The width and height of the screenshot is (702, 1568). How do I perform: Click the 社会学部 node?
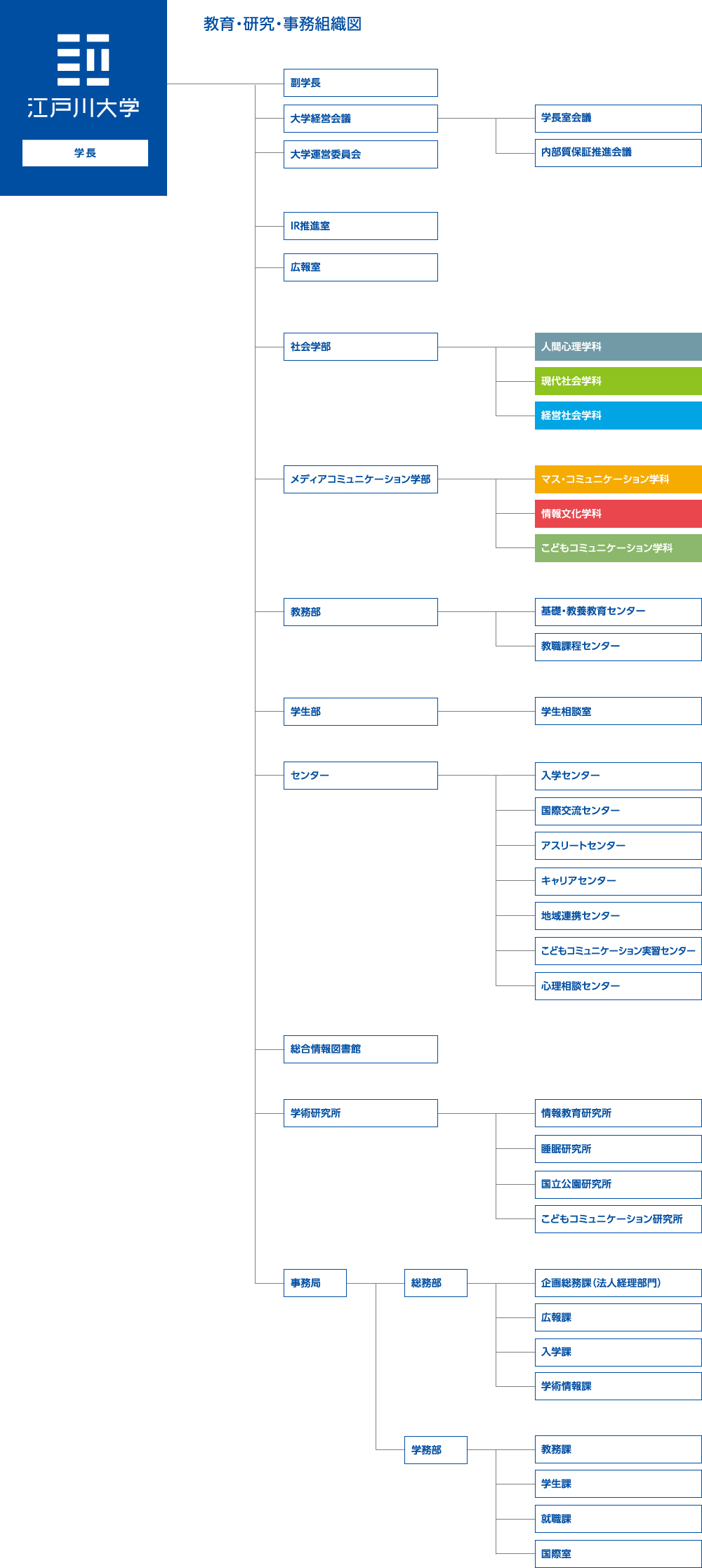[x=361, y=347]
